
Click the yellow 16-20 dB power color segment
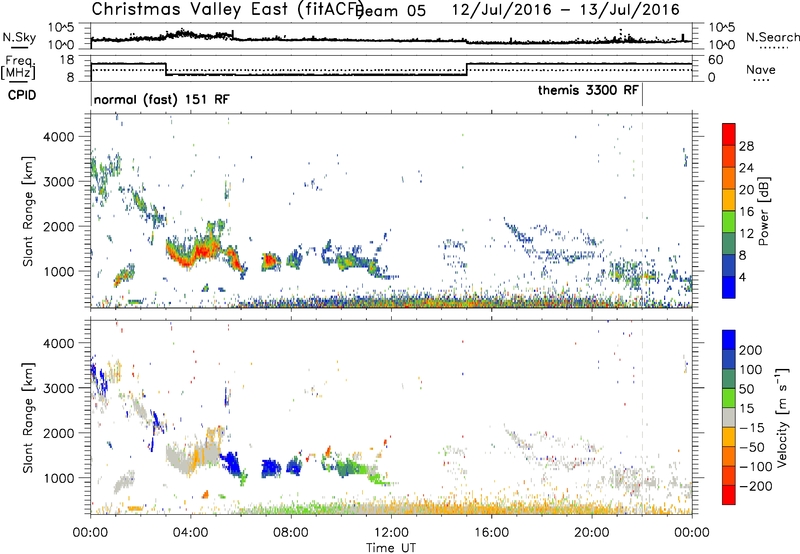tap(729, 199)
